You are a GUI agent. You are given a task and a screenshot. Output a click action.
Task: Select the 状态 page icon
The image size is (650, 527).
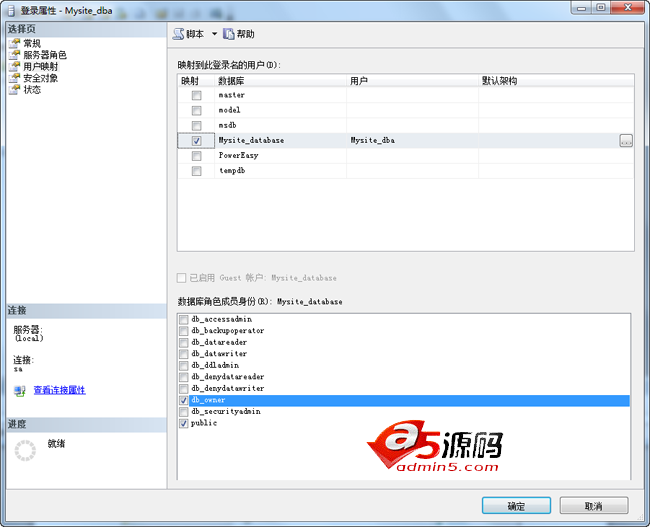coord(15,90)
